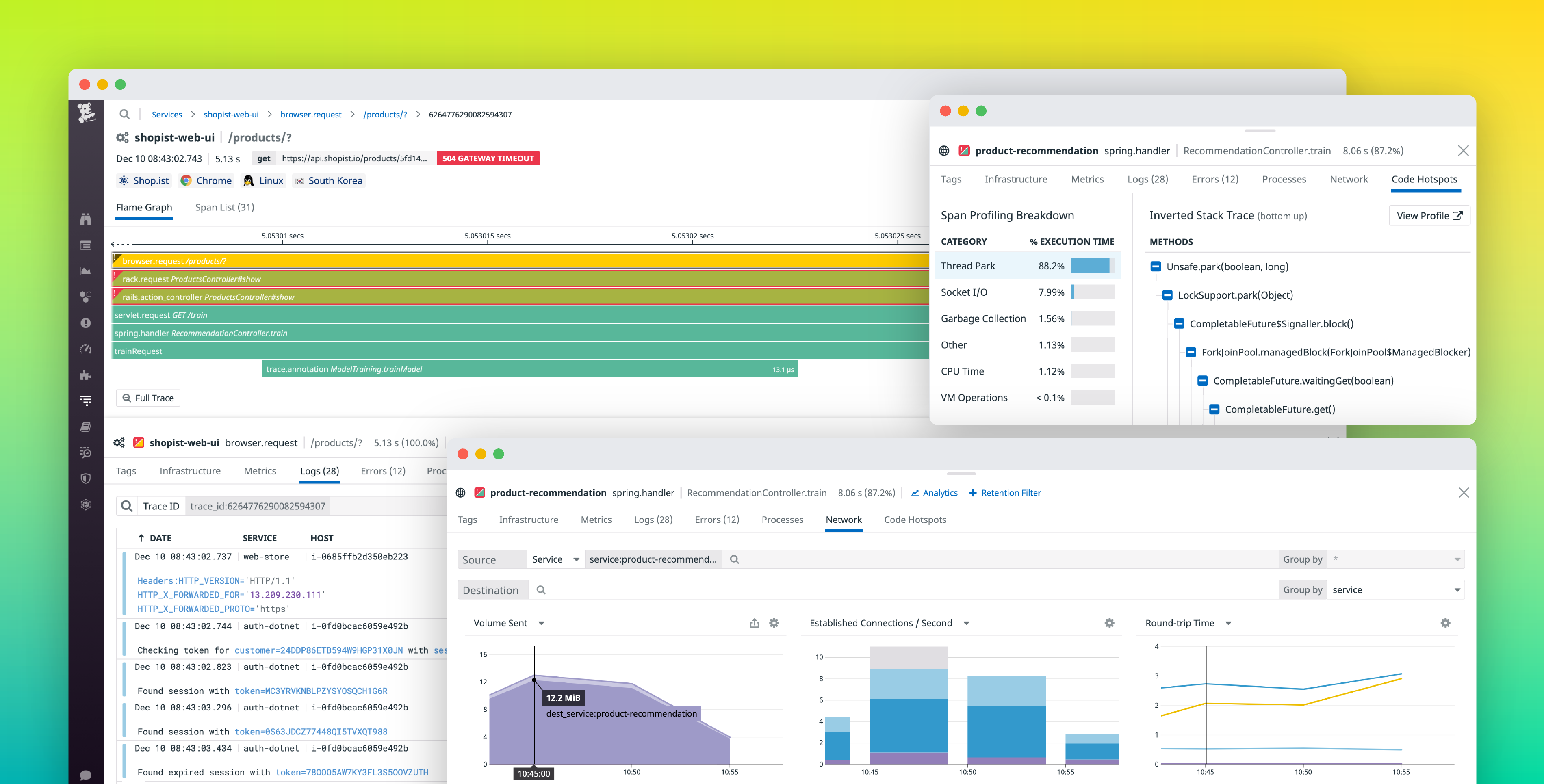Open the Volume Sent dropdown arrow
The height and width of the screenshot is (784, 1544).
pyautogui.click(x=541, y=624)
